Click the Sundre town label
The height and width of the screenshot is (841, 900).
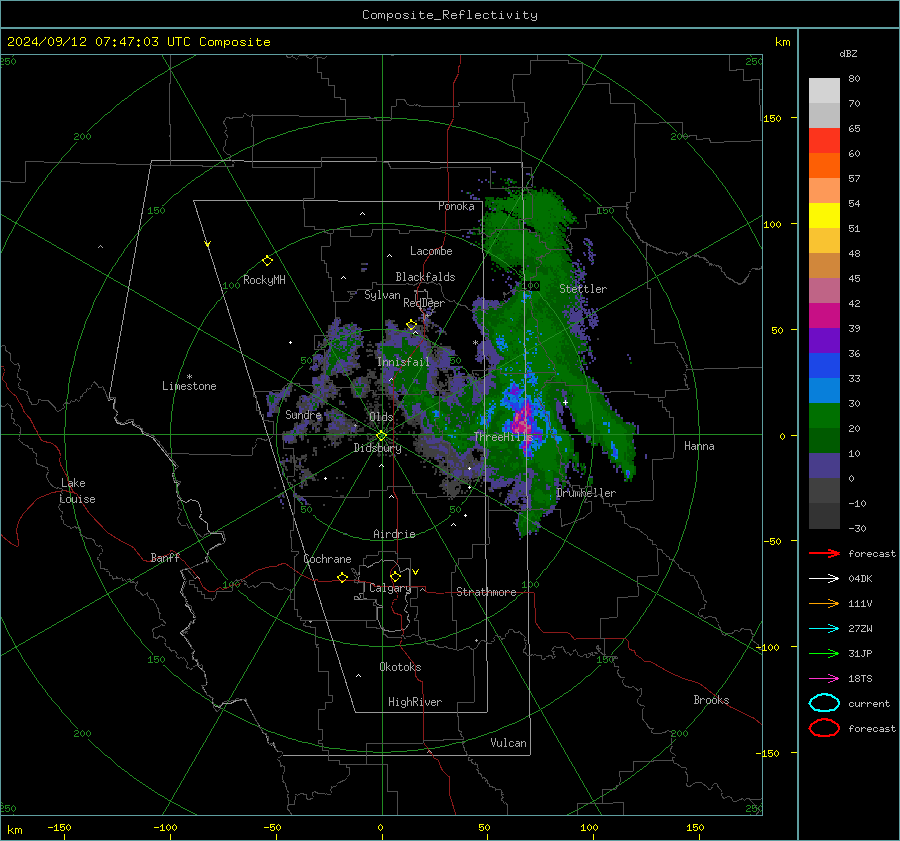point(303,415)
